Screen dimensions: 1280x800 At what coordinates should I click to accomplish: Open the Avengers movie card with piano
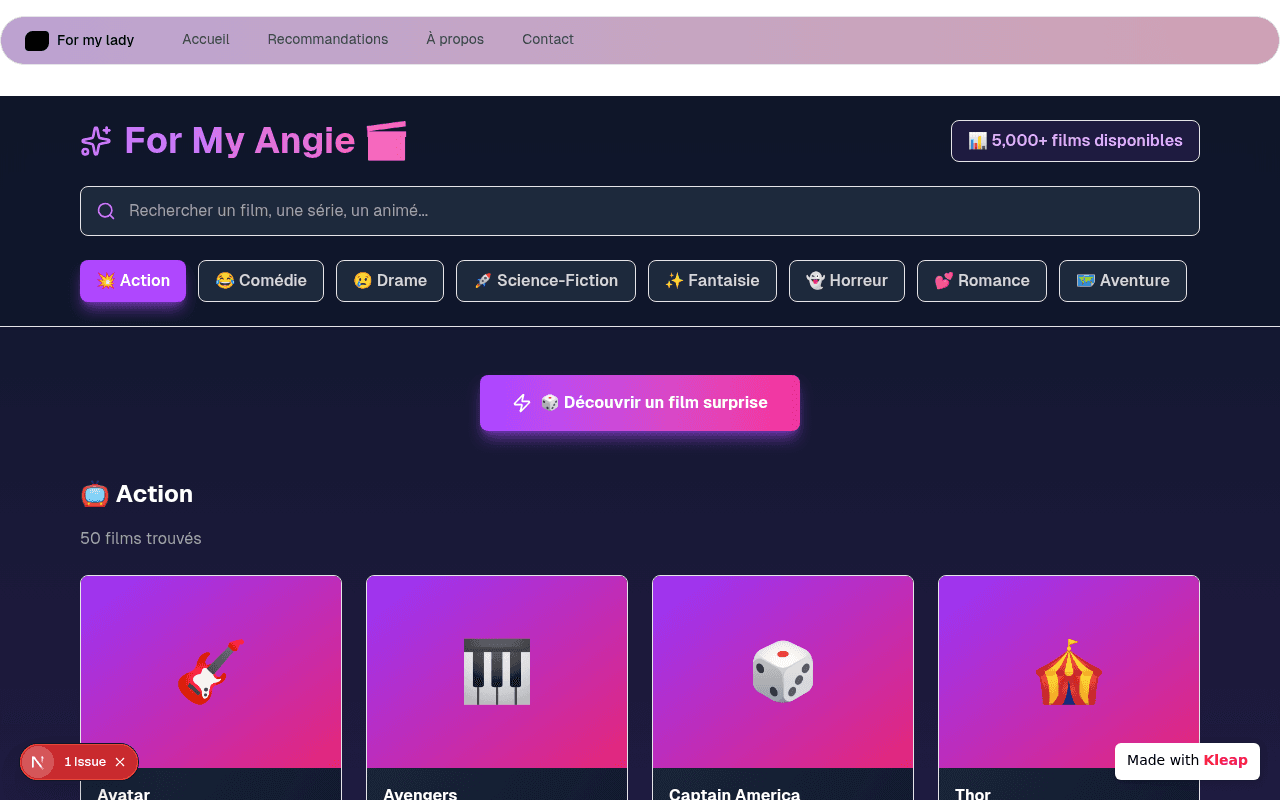pyautogui.click(x=497, y=688)
